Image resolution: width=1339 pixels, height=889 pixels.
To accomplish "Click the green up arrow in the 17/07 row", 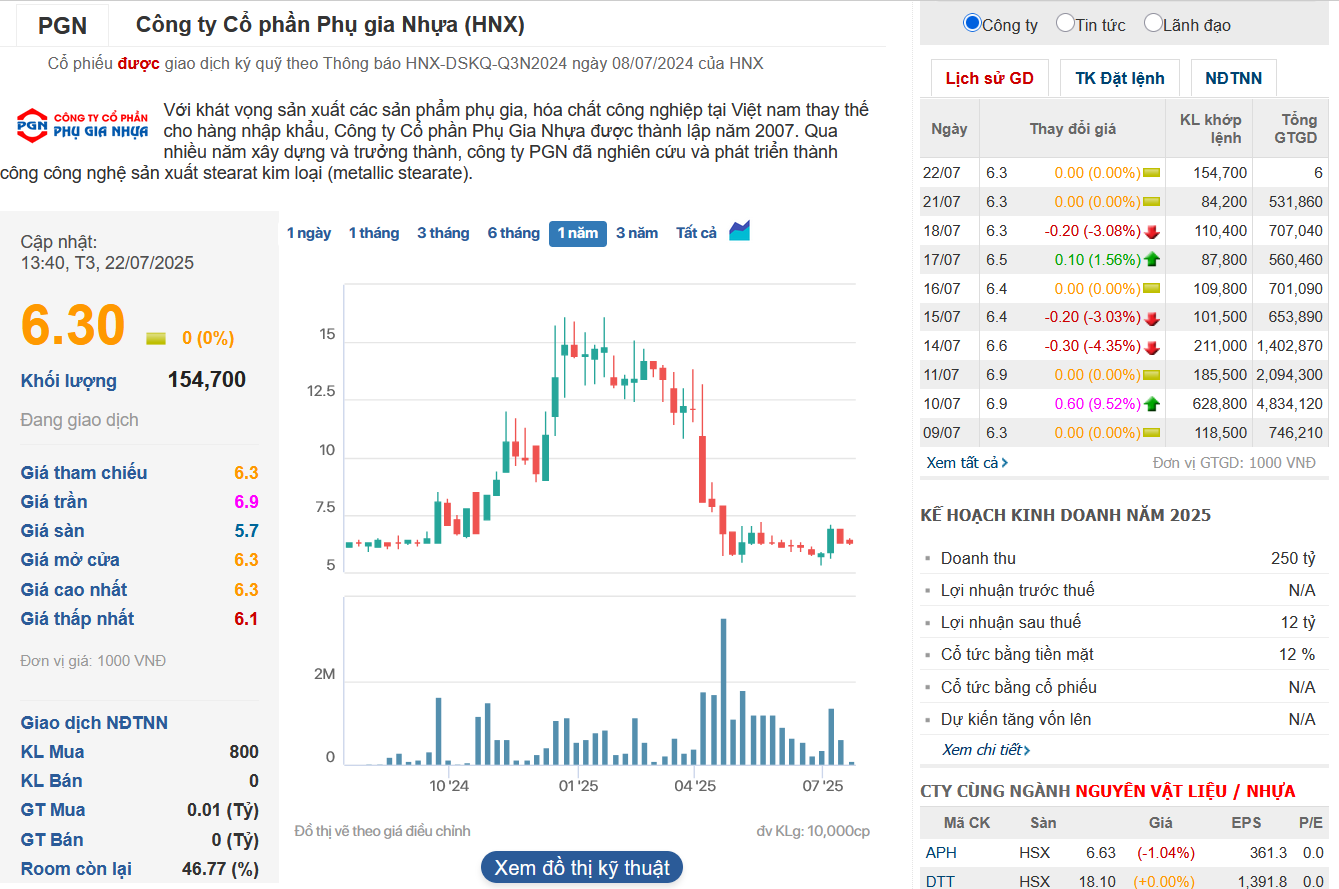I will pos(1152,260).
